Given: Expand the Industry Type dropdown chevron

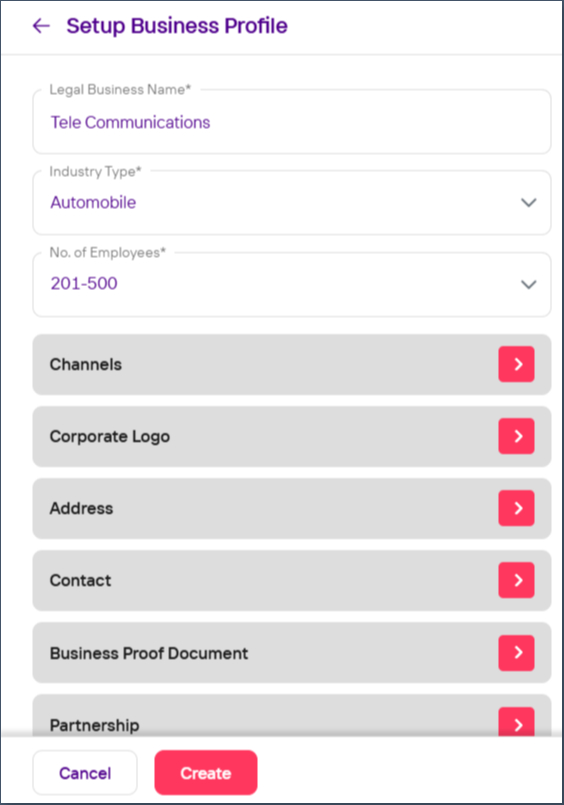Looking at the screenshot, I should tap(529, 202).
